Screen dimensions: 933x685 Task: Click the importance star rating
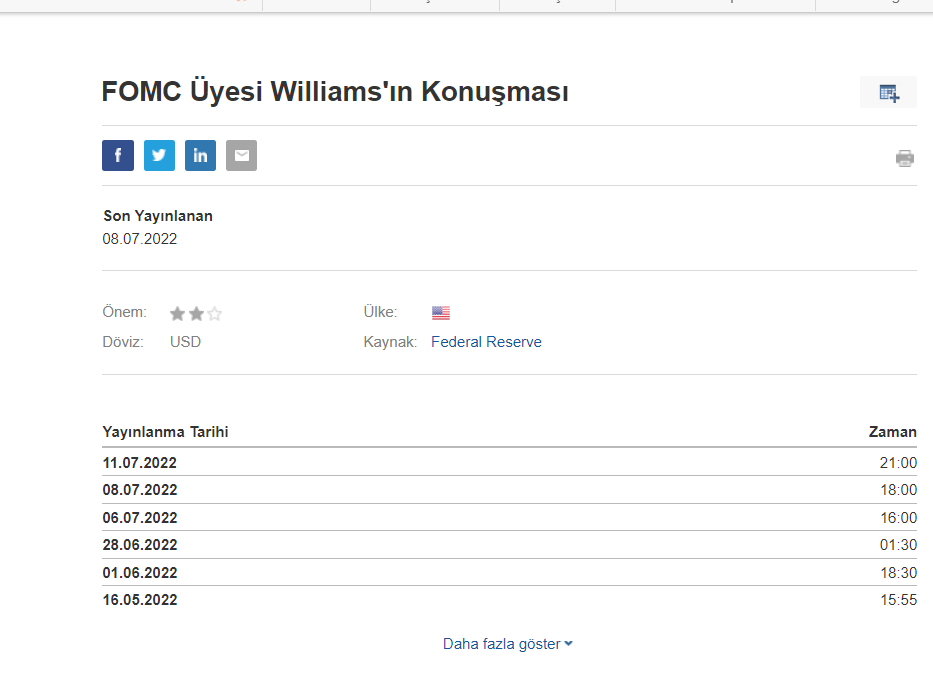click(x=196, y=313)
